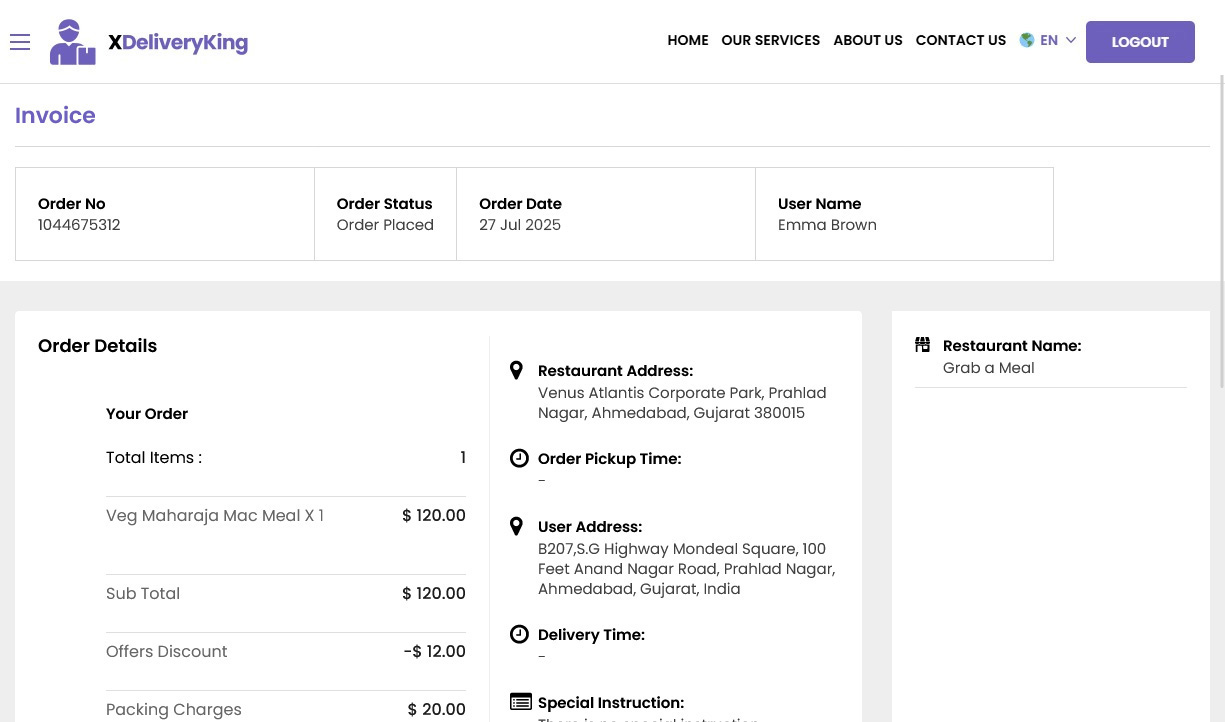Click the Veg Maharaja Mac Meal item

(x=214, y=516)
